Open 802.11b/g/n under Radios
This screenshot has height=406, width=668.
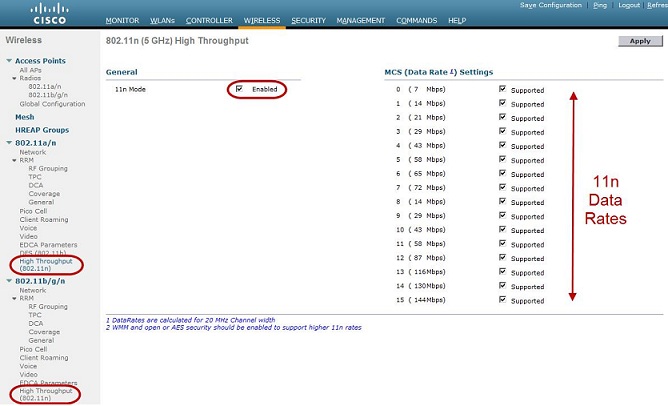click(x=48, y=95)
